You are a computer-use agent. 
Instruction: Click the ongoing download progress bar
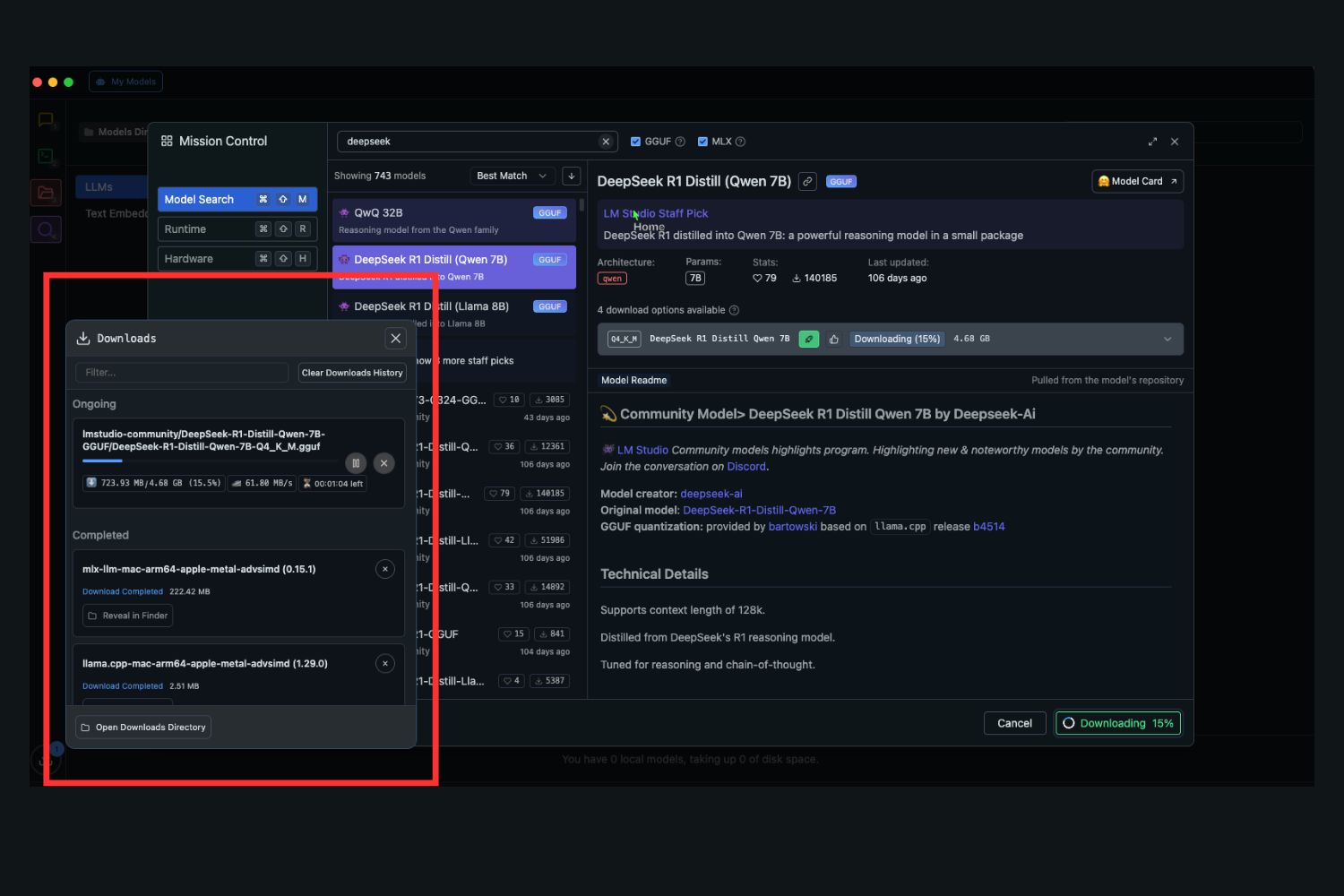[x=211, y=461]
